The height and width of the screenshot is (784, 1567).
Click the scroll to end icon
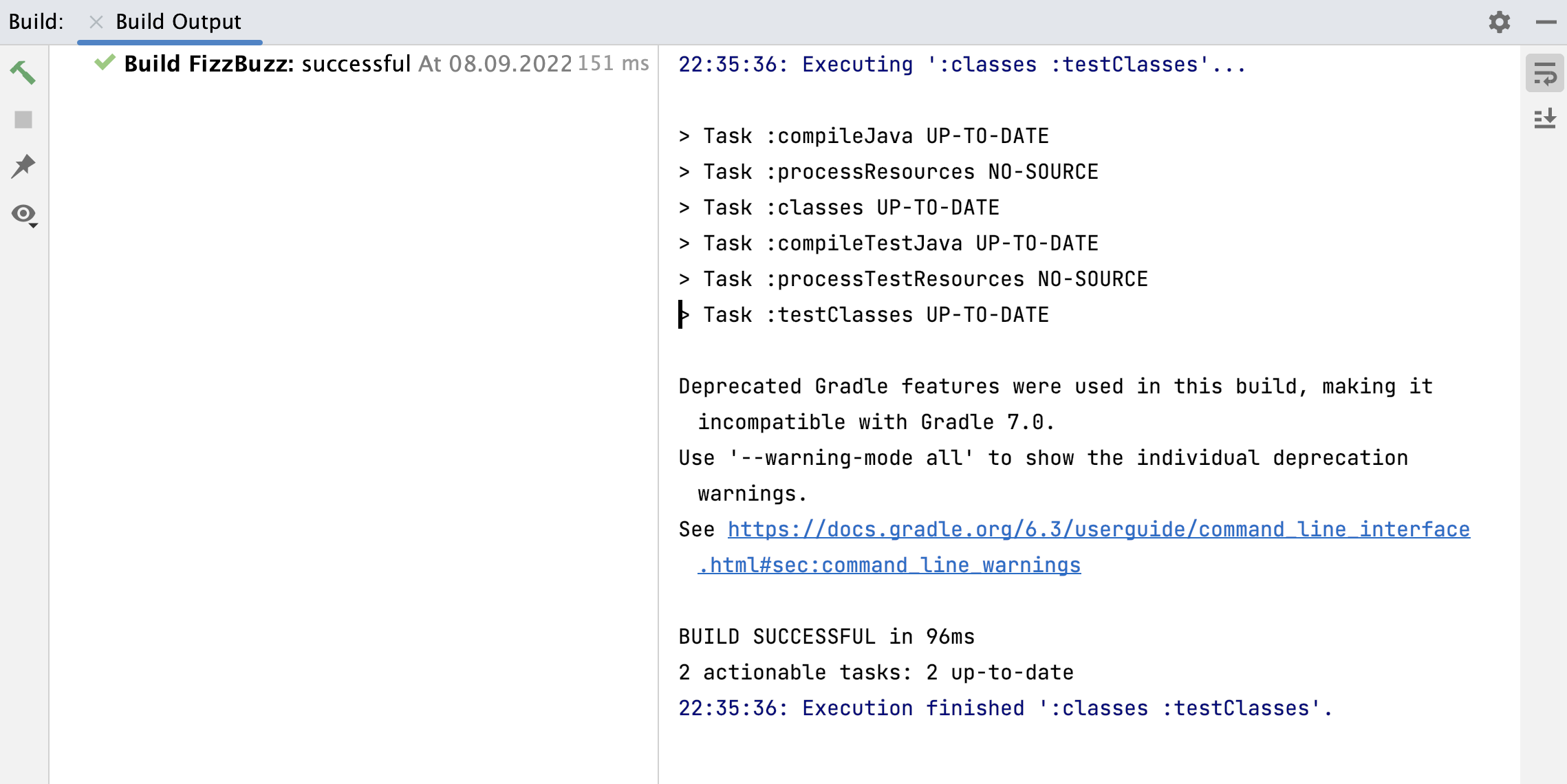(1544, 119)
